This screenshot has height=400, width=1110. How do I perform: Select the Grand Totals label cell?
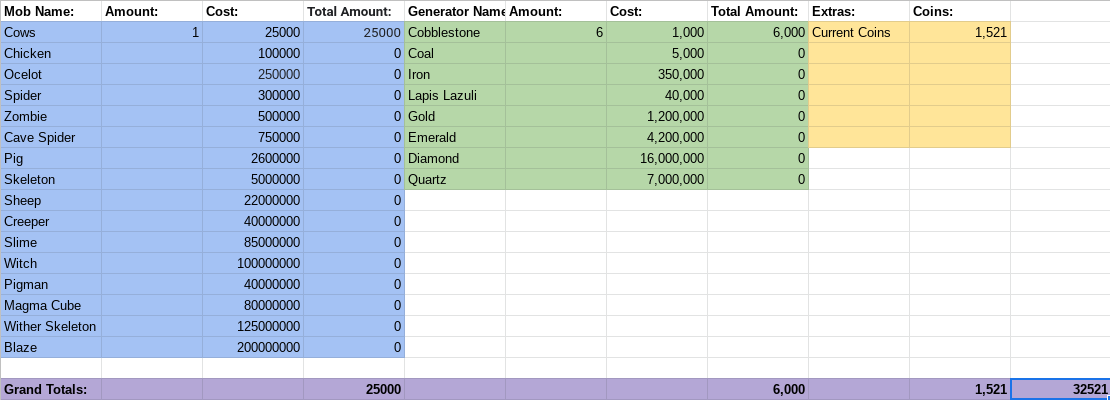coord(51,389)
